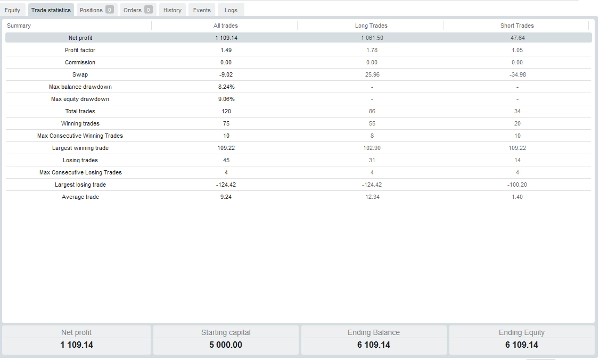Select the Winning trades row label
Viewport: 600px width, 360px height.
80,124
